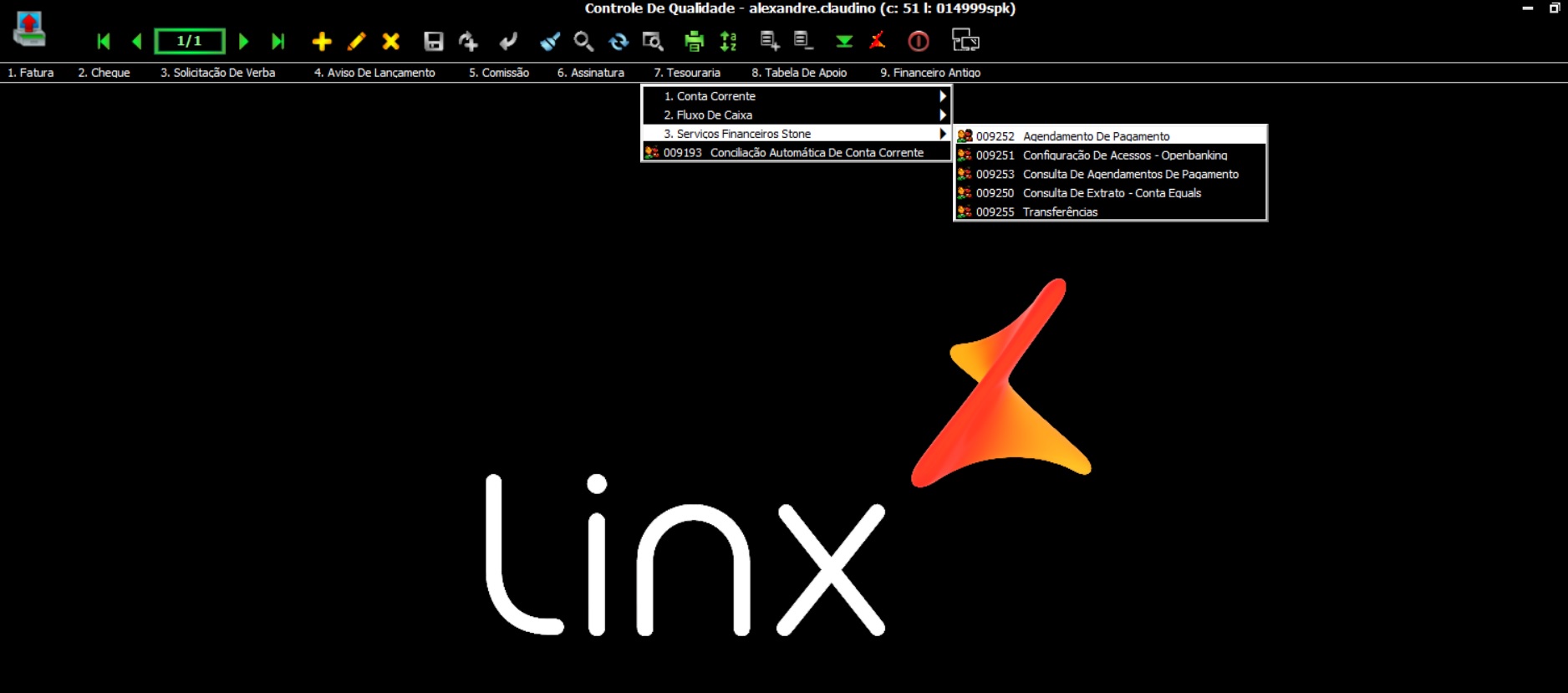Image resolution: width=1568 pixels, height=693 pixels.
Task: Click the brush clear icon
Action: 550,41
